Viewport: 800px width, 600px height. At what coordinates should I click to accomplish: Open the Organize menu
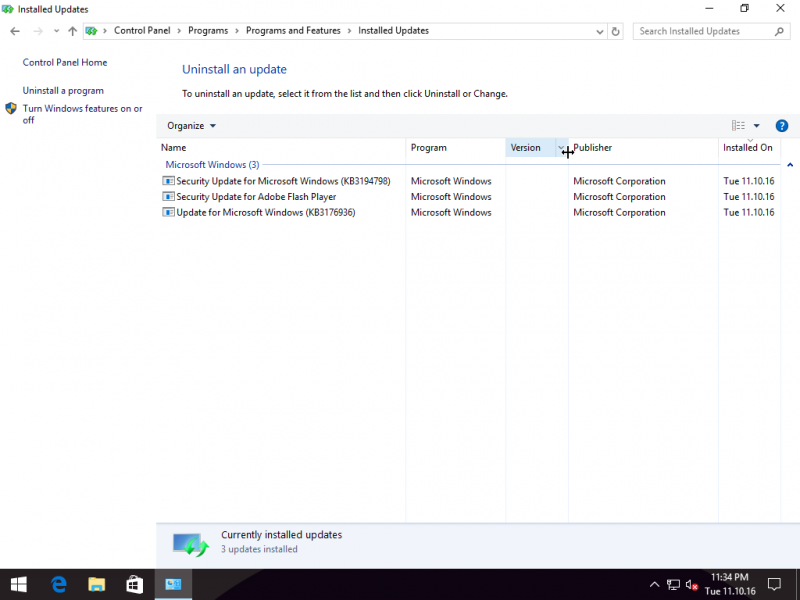coord(191,126)
